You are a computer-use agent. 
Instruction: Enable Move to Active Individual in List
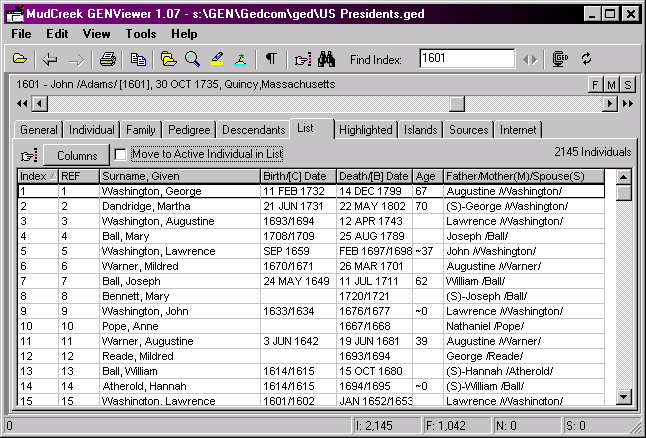[121, 154]
